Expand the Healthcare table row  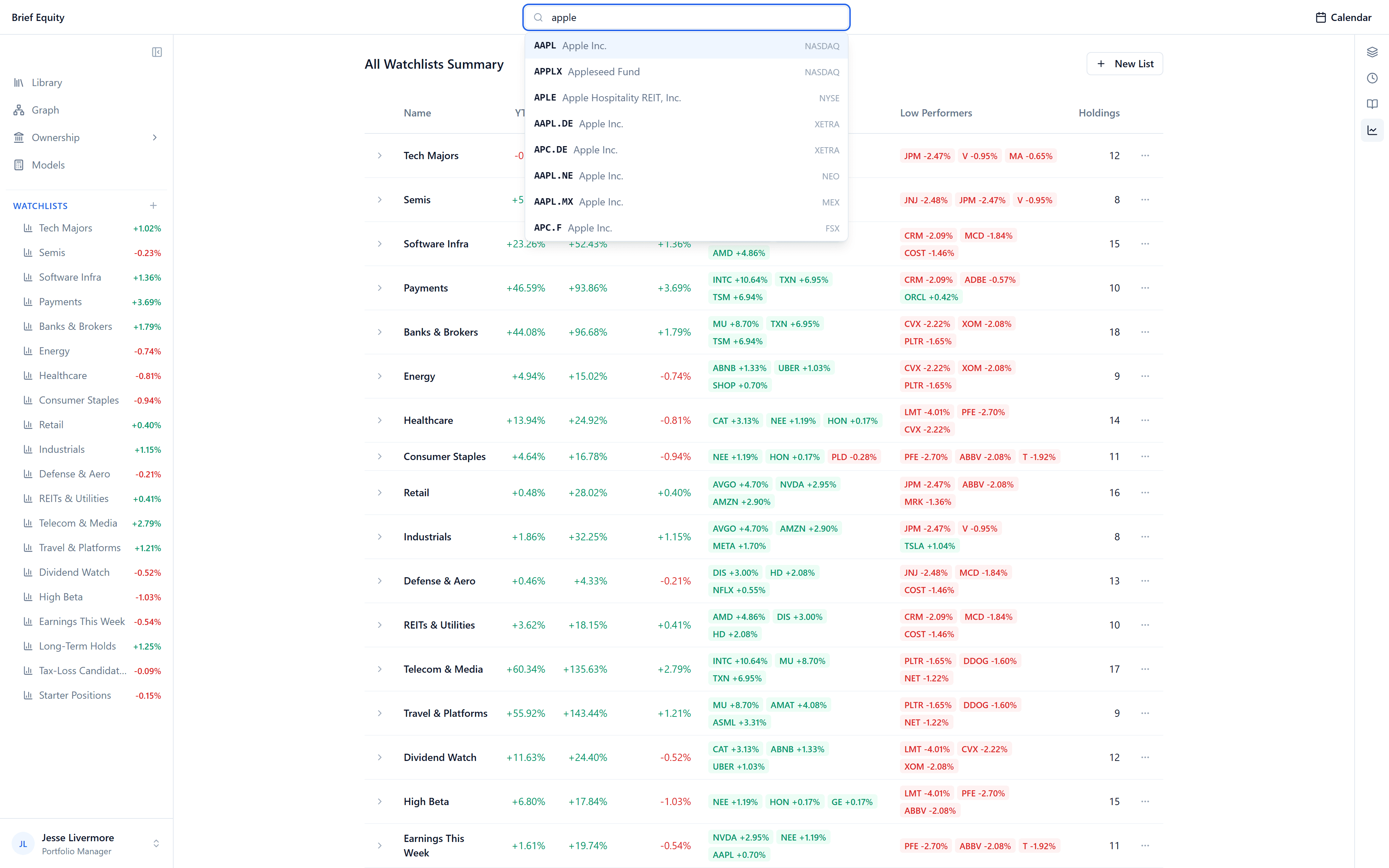tap(379, 421)
